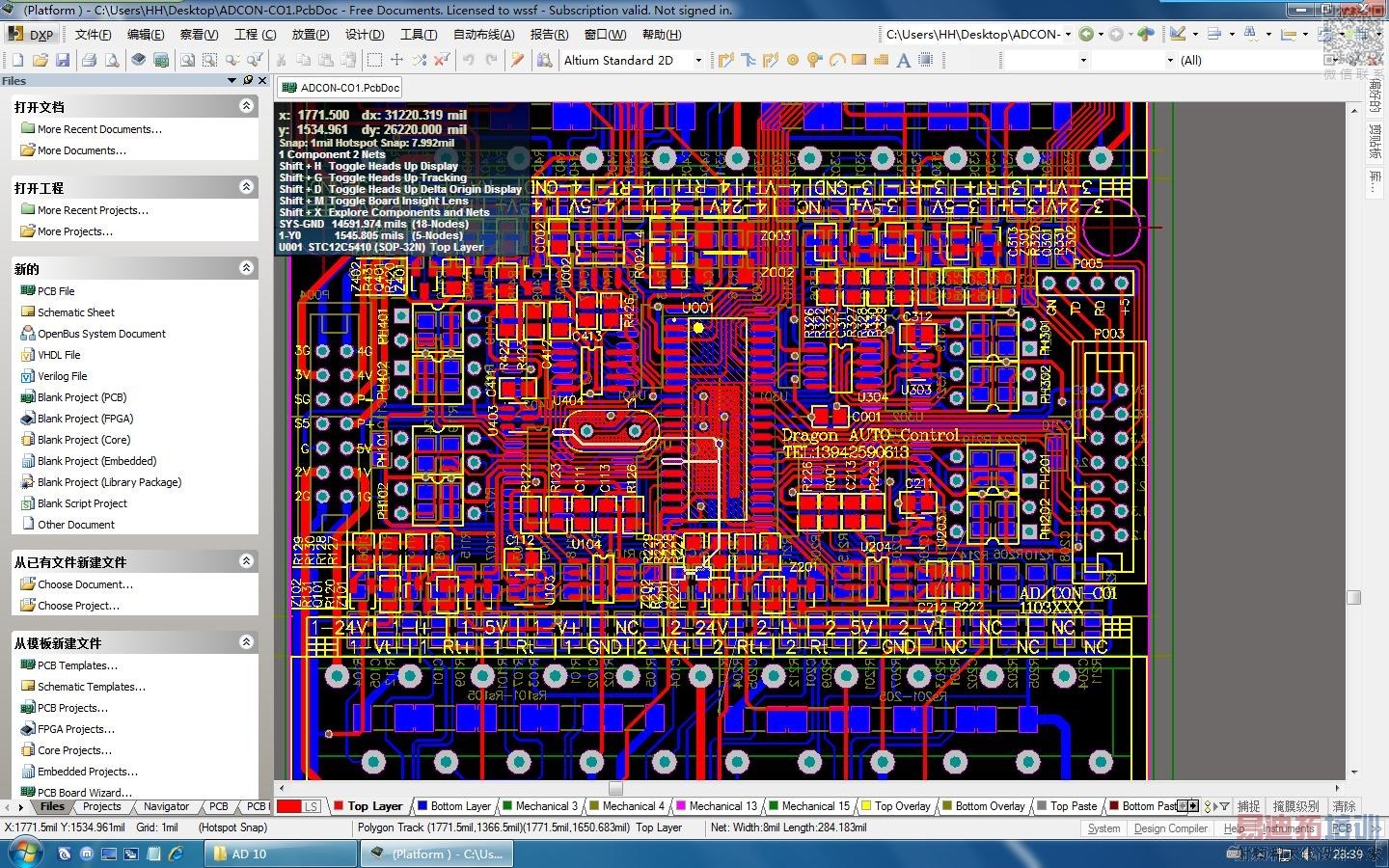
Task: Open the Altium Standard 2D view dropdown
Action: click(x=698, y=60)
